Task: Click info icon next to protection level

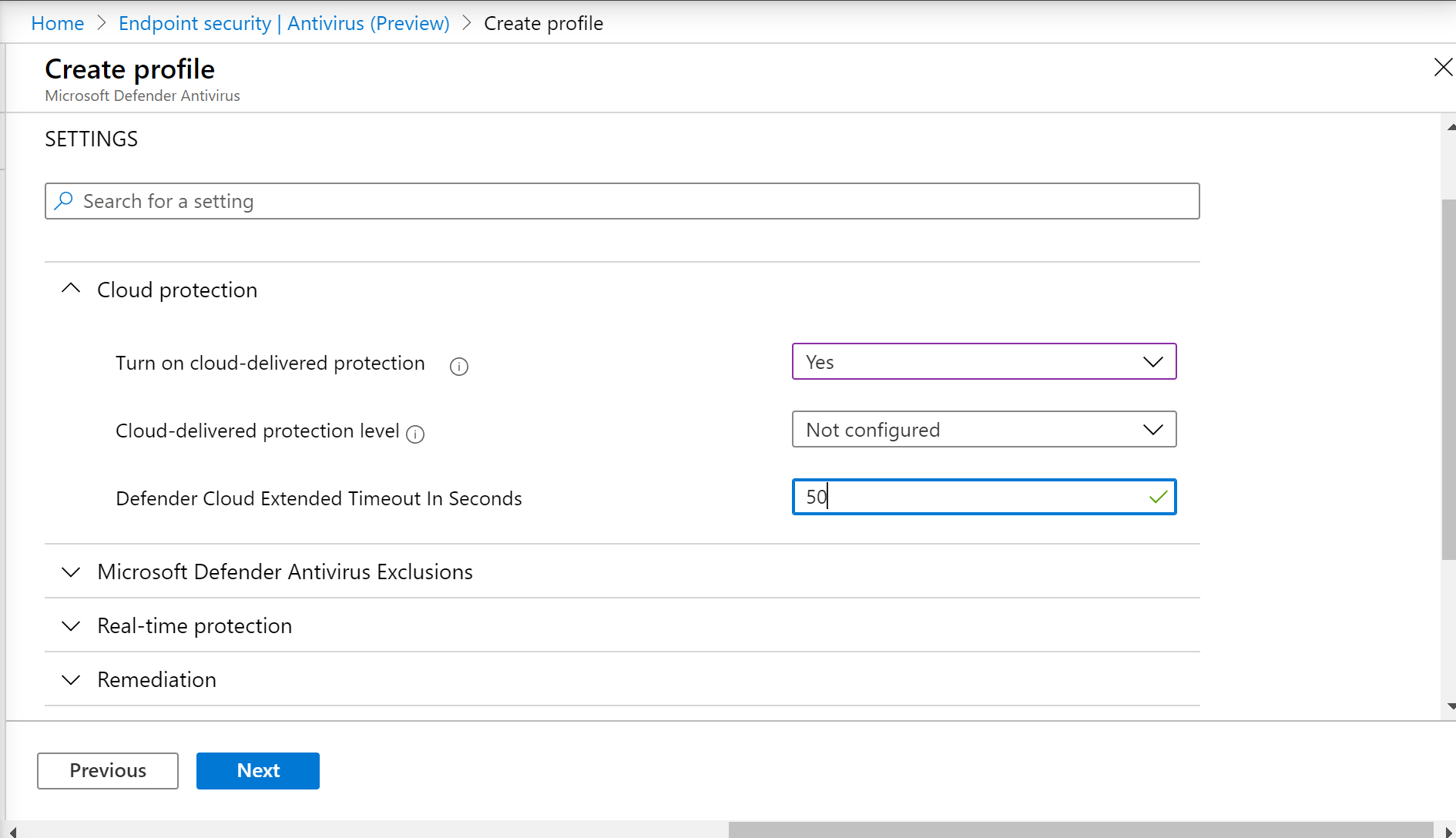Action: pos(415,434)
